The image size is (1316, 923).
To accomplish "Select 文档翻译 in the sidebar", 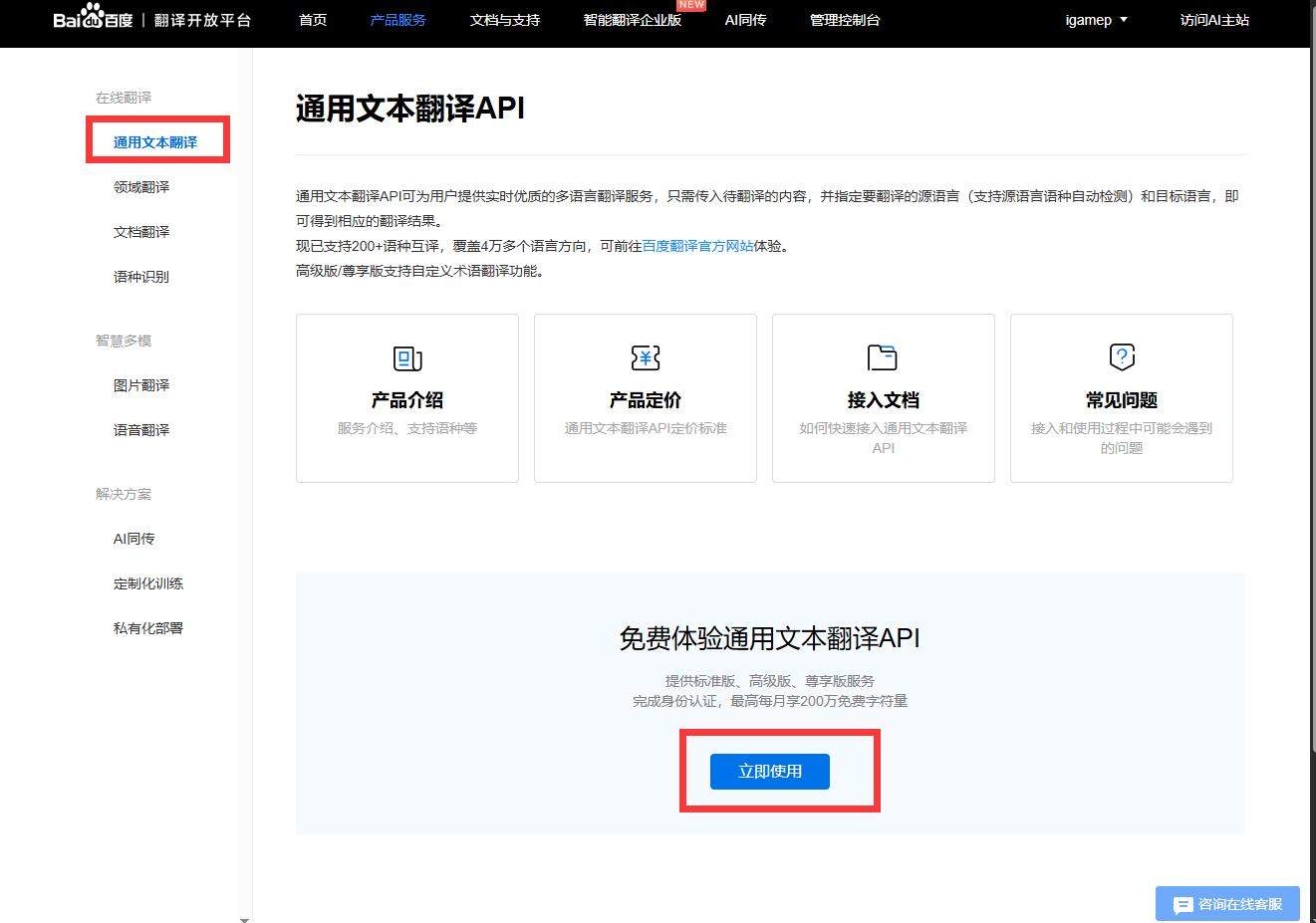I will coord(141,232).
